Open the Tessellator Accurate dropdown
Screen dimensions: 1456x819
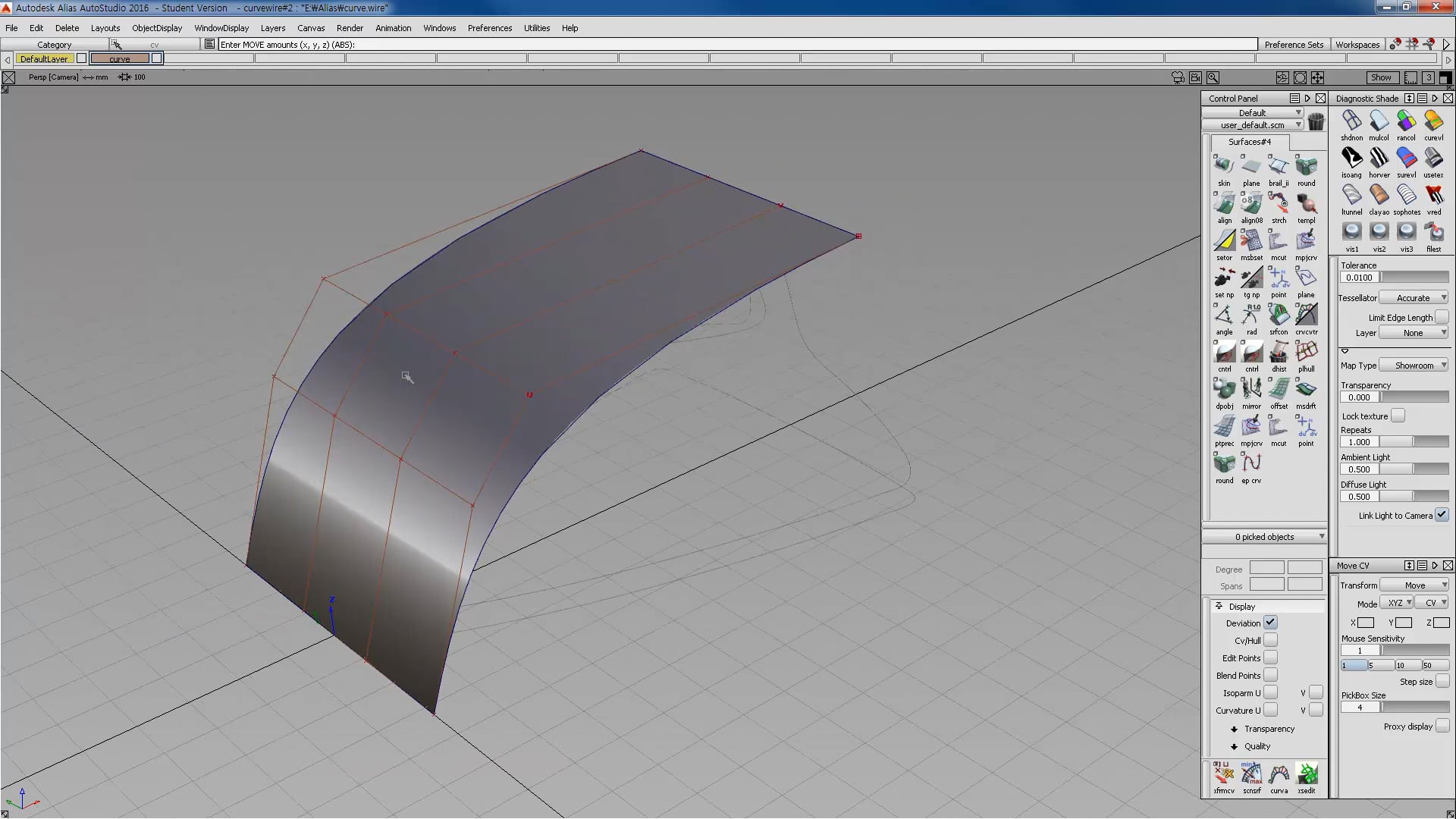click(x=1414, y=298)
